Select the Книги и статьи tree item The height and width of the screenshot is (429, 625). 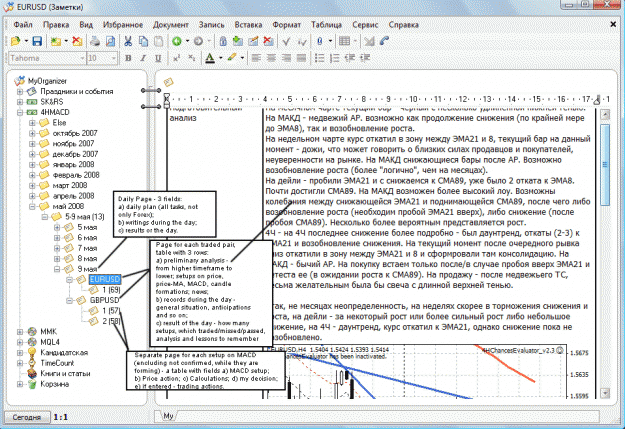[65, 374]
